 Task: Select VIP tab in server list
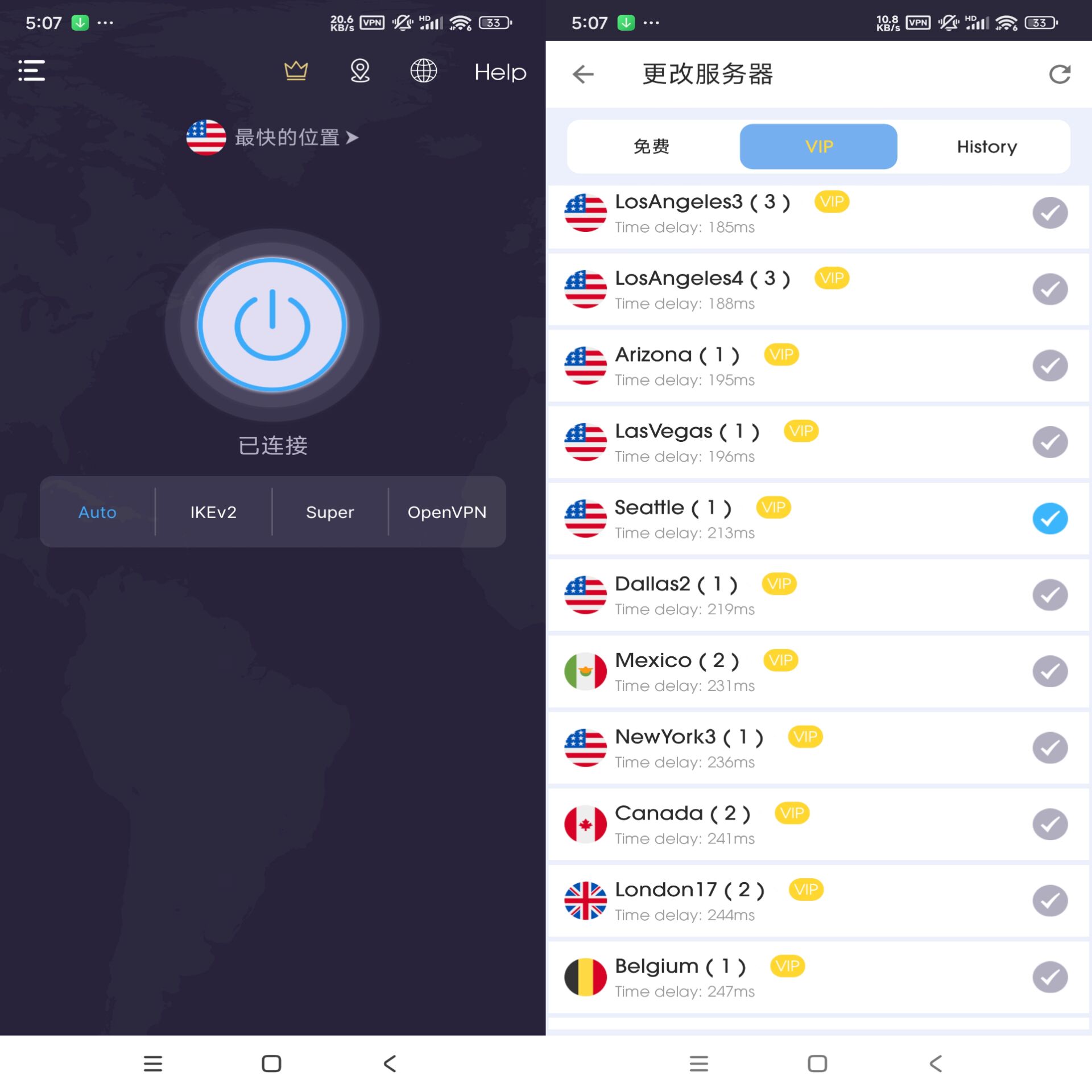pyautogui.click(x=818, y=146)
